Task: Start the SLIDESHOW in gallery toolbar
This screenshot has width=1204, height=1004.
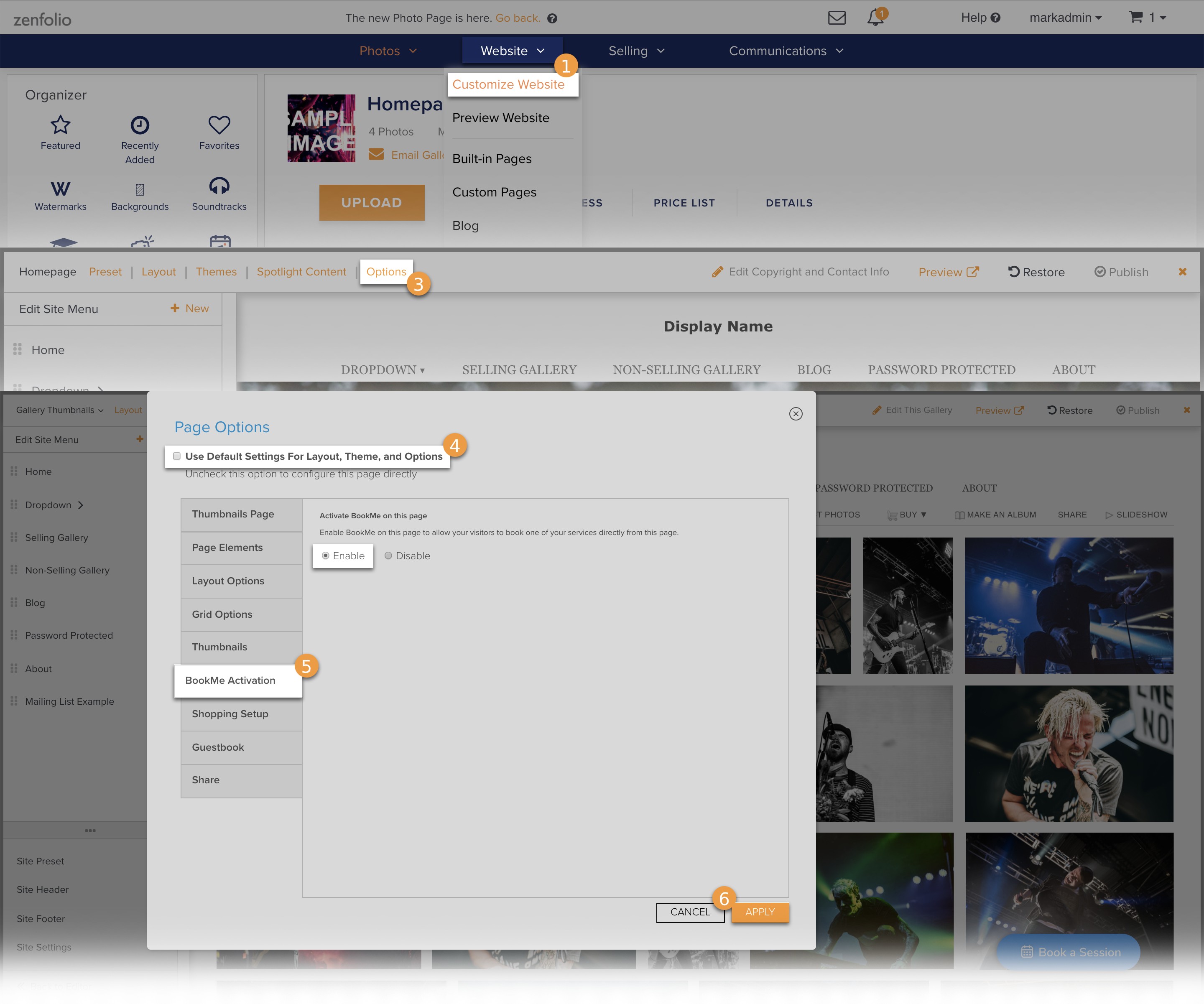Action: [1136, 514]
